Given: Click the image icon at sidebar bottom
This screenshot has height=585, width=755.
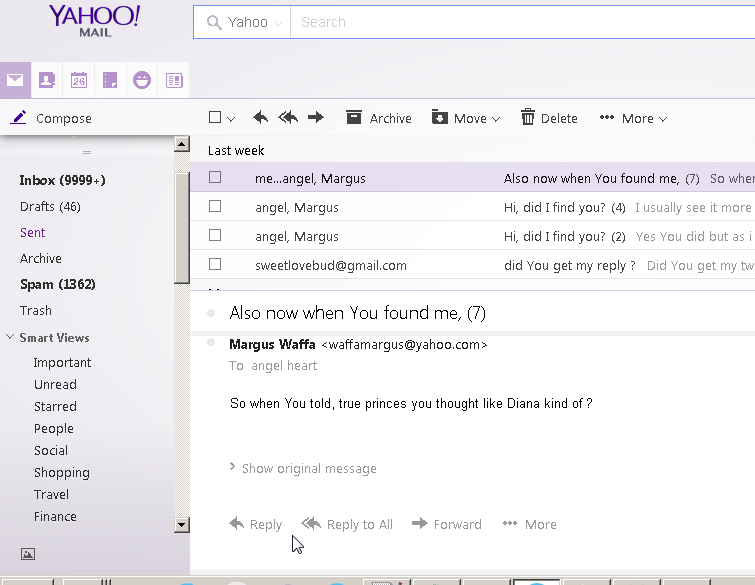Looking at the screenshot, I should pyautogui.click(x=28, y=554).
